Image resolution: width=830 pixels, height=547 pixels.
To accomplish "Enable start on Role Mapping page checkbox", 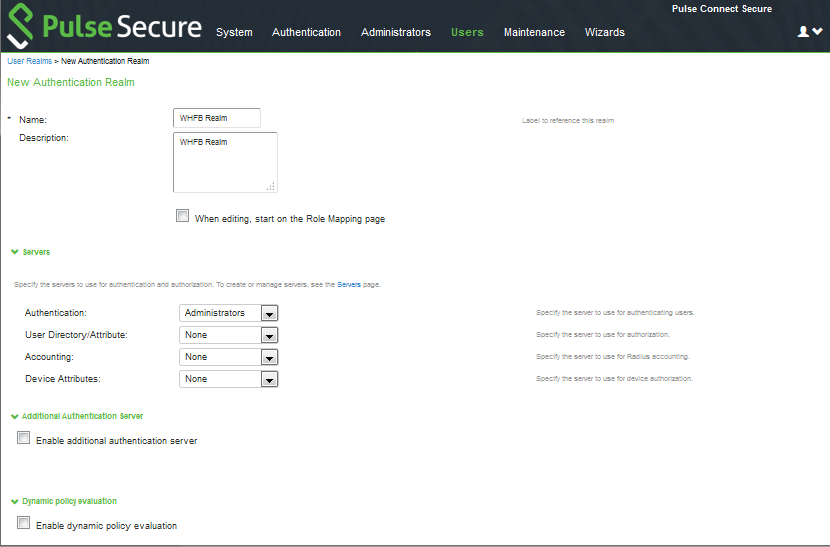I will click(x=182, y=216).
